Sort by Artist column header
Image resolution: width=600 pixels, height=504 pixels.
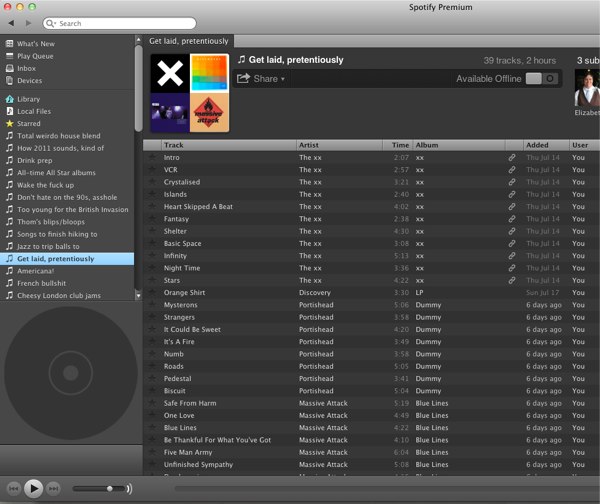tap(339, 145)
